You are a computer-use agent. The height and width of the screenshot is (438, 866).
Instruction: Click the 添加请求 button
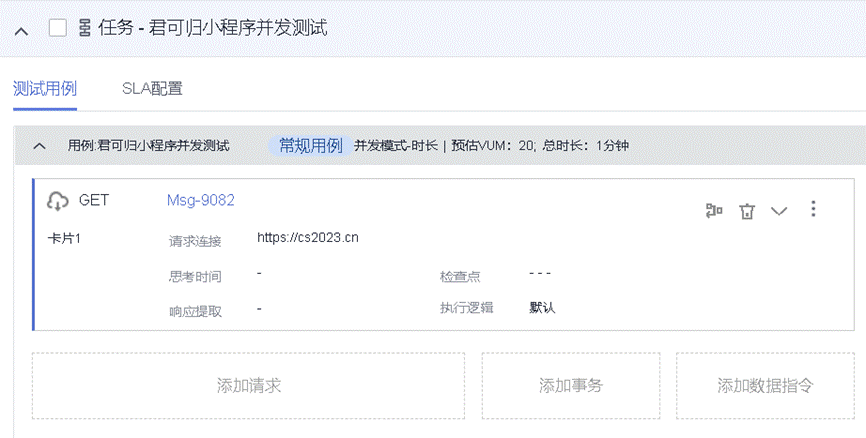[249, 386]
